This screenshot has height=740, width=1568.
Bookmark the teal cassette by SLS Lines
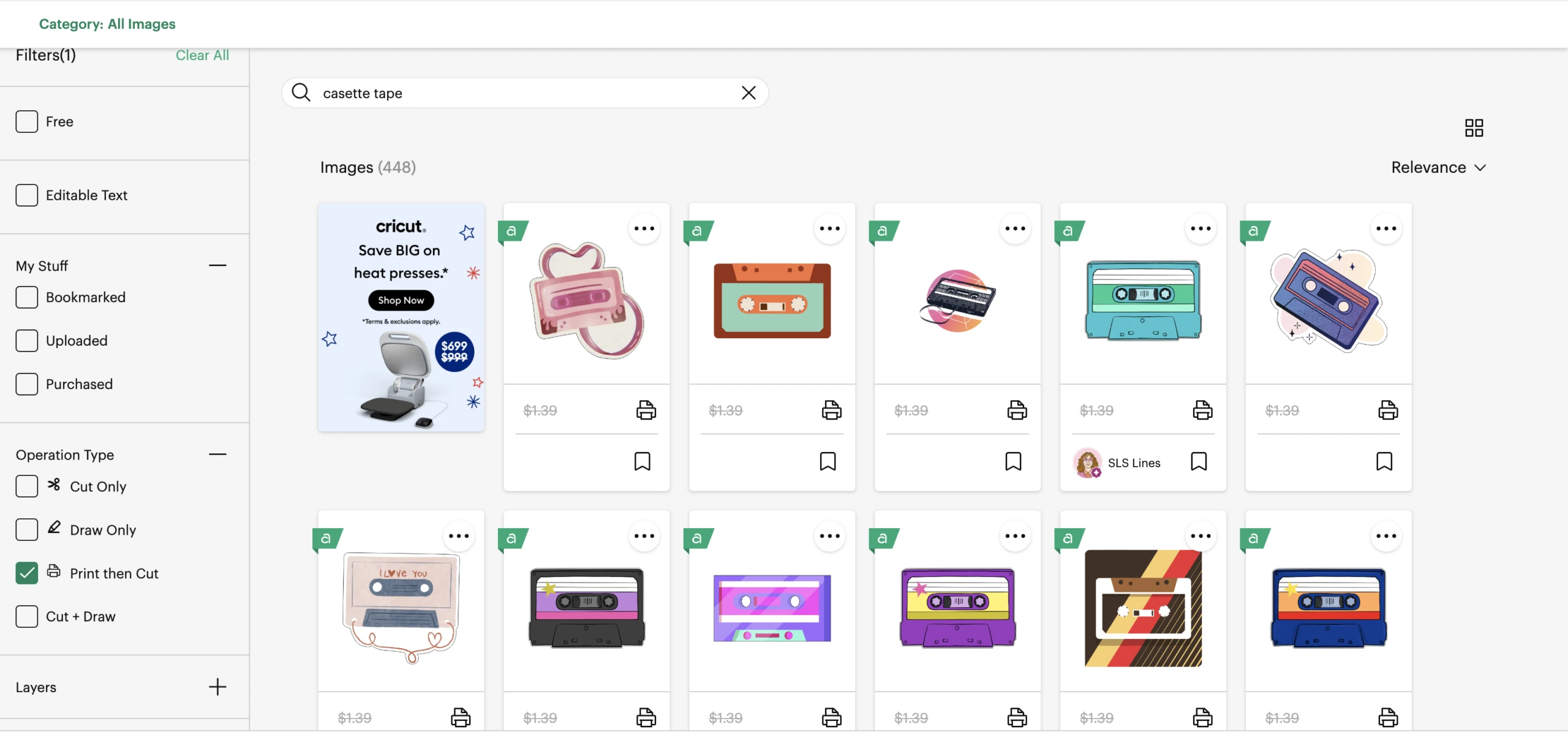1199,462
